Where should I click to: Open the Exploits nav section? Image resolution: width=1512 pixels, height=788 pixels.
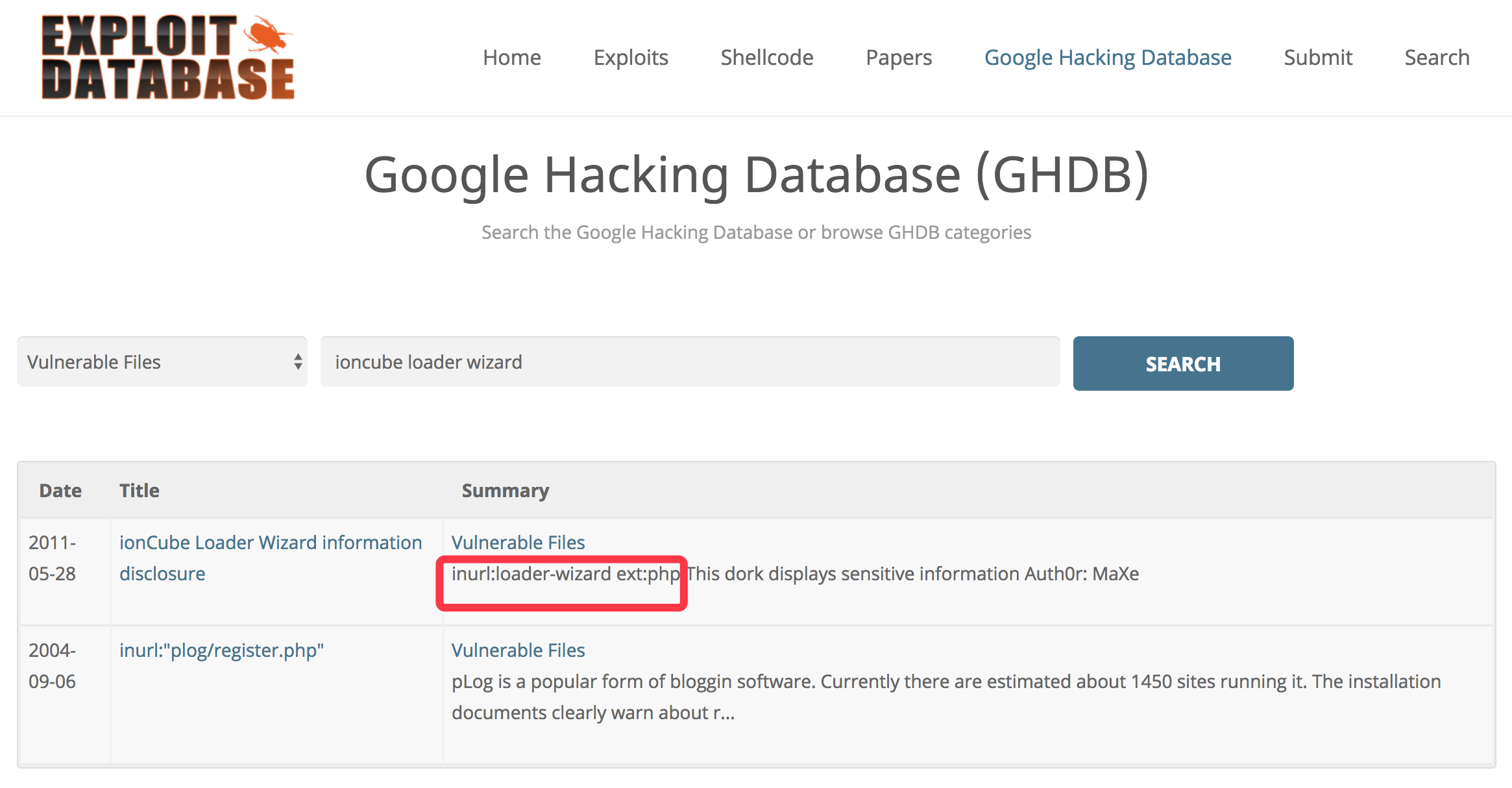tap(631, 57)
